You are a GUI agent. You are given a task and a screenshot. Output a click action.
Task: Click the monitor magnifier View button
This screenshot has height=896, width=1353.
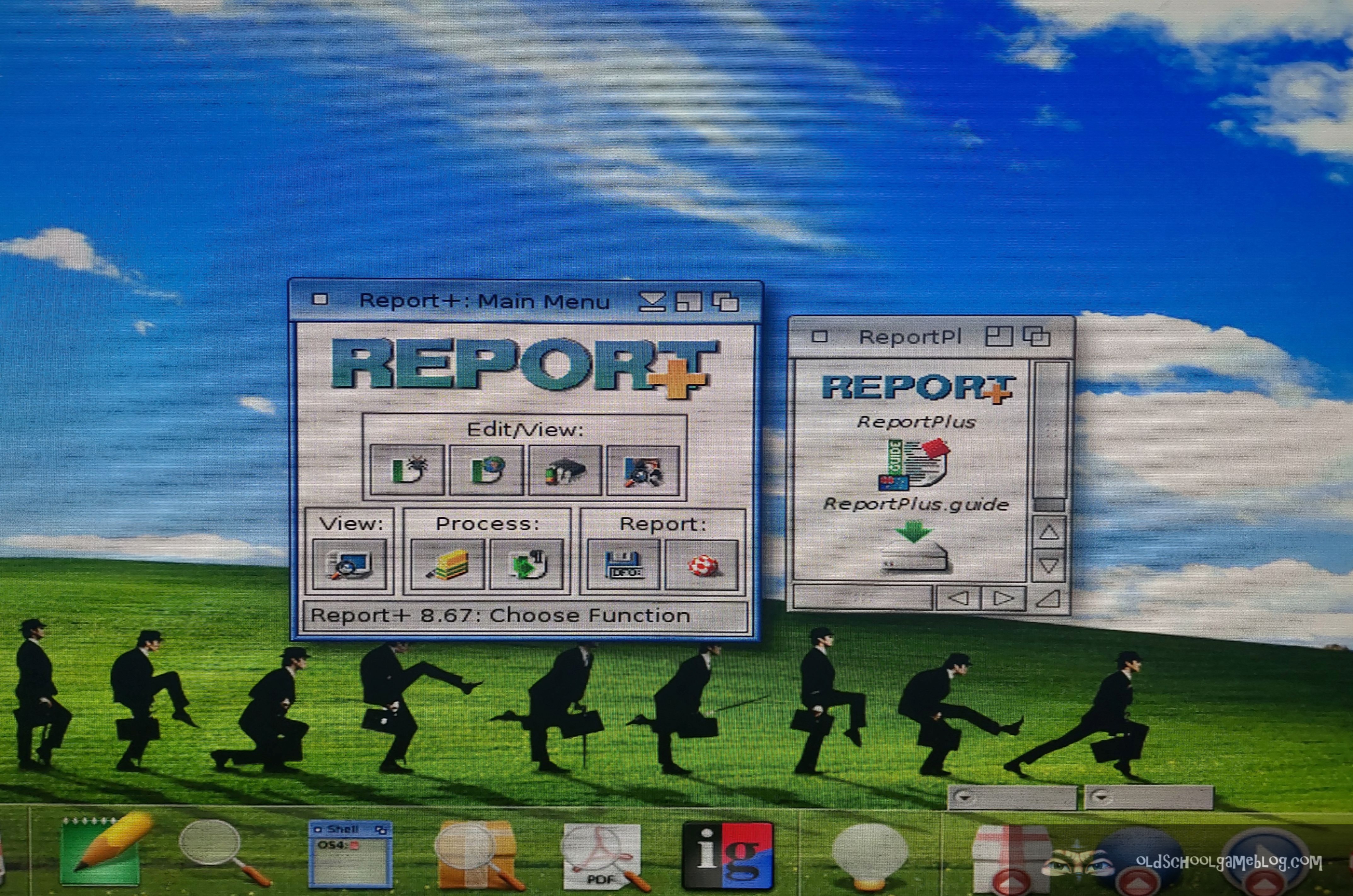pyautogui.click(x=349, y=565)
